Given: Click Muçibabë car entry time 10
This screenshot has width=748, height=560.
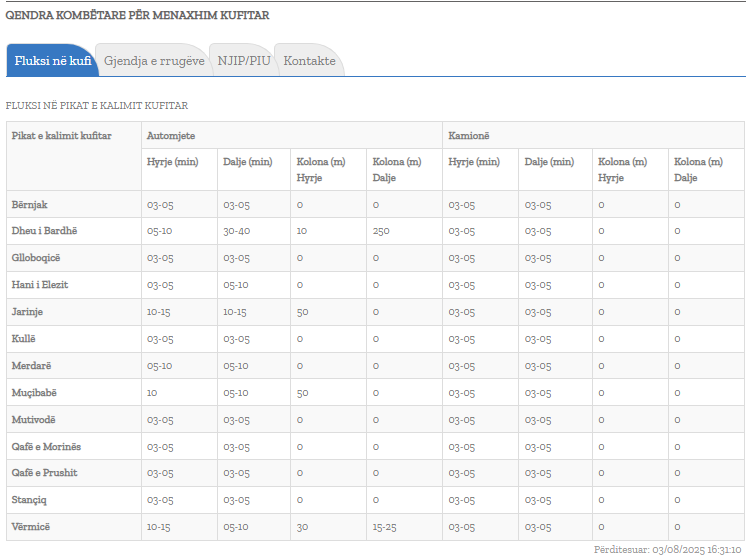Looking at the screenshot, I should [x=152, y=394].
